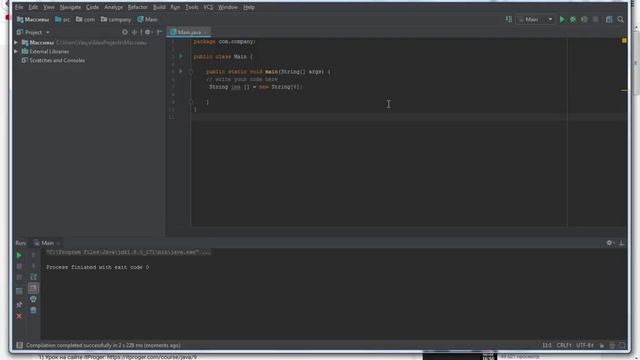Select Scratches and Consoles item
The image size is (640, 360).
point(53,60)
